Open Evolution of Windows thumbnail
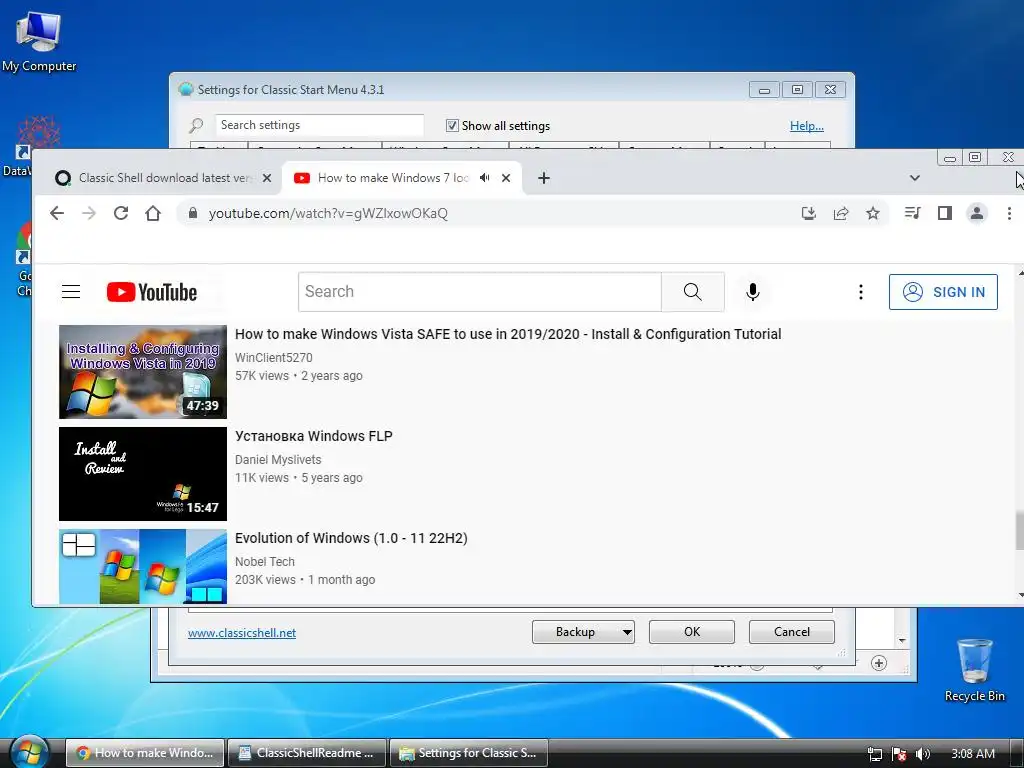Image resolution: width=1024 pixels, height=768 pixels. [143, 566]
